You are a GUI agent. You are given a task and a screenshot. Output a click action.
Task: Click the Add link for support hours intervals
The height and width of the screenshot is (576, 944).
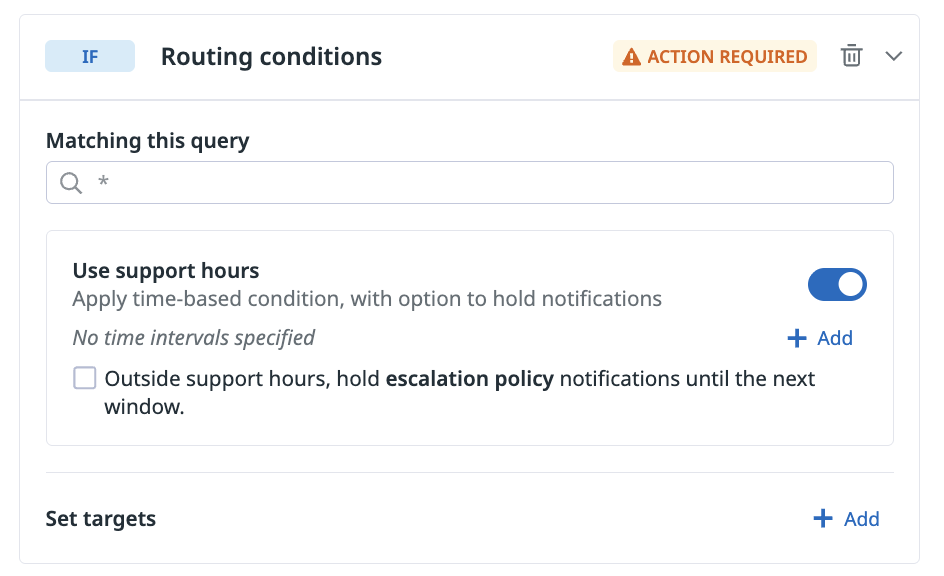(835, 338)
